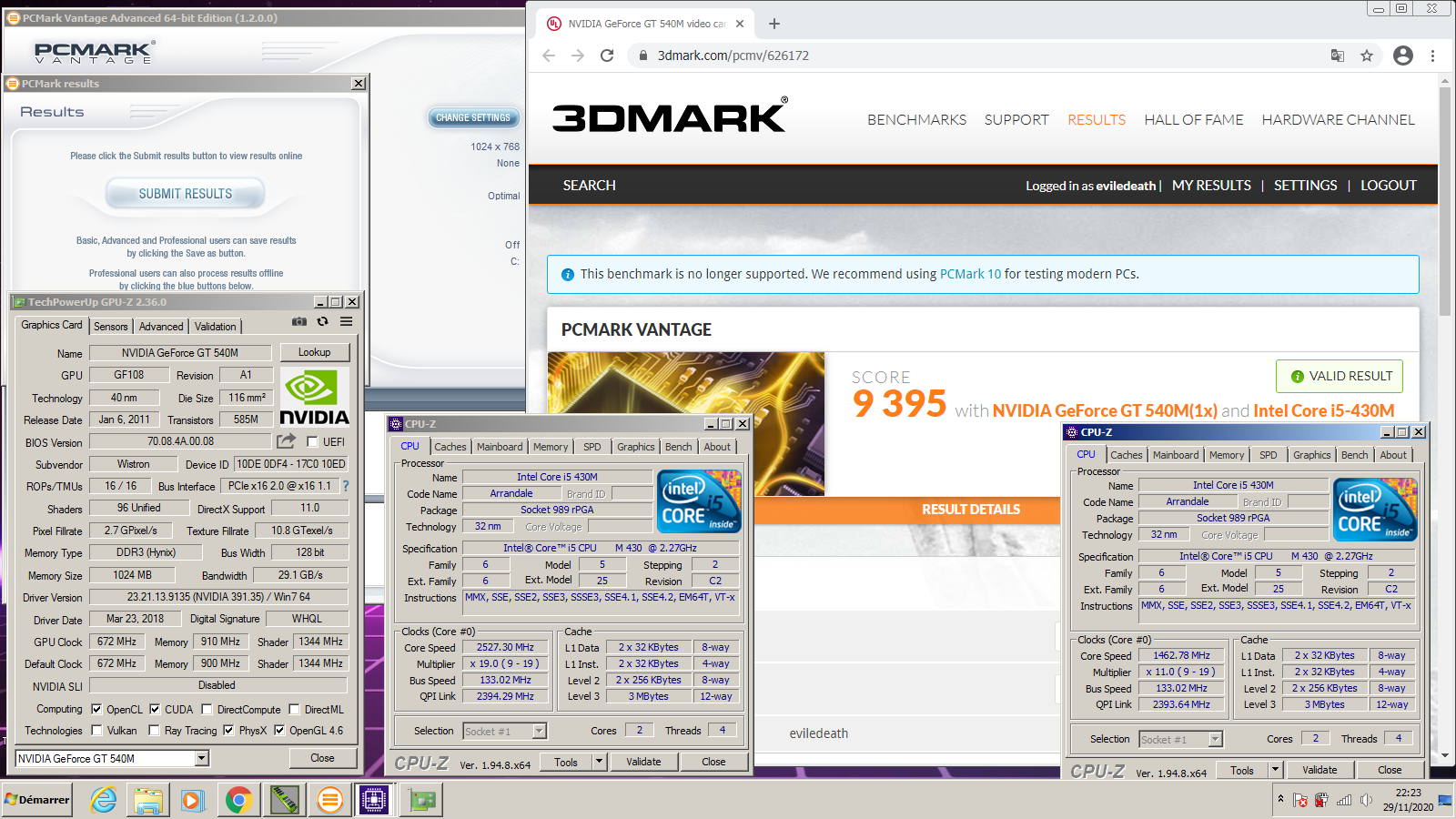Open Windows Media Player from the taskbar
1456x819 pixels.
coord(192,800)
